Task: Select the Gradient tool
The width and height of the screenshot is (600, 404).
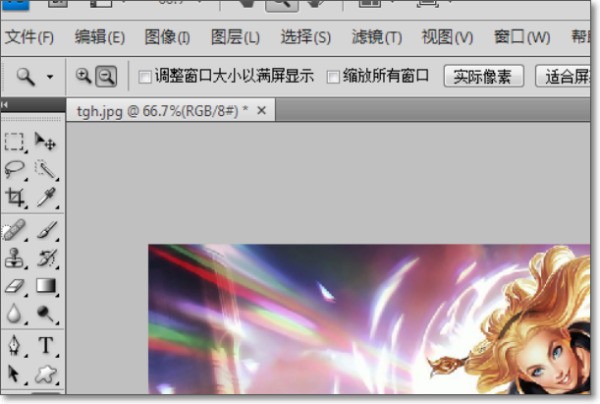Action: point(46,286)
